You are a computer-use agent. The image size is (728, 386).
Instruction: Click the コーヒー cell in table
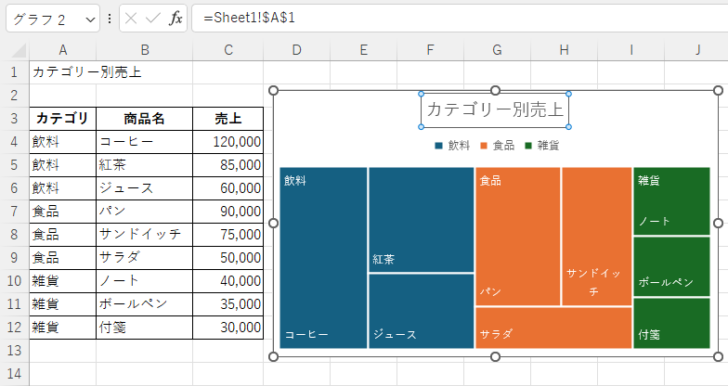[x=144, y=142]
